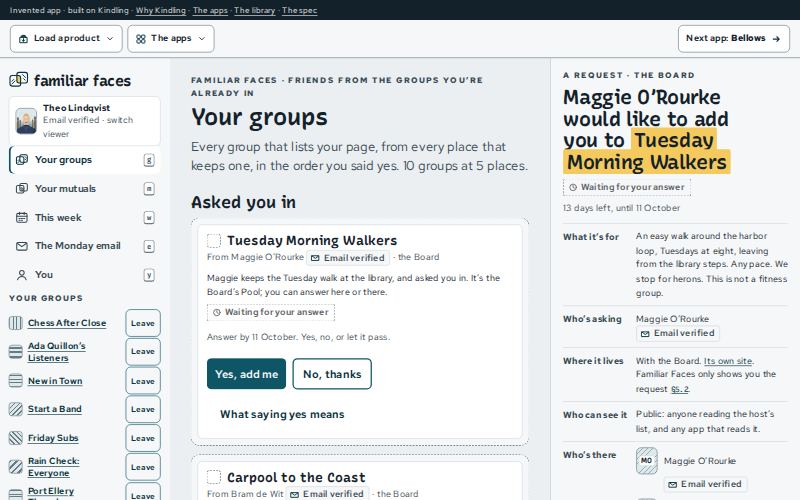This screenshot has width=800, height=500.
Task: Open the This week section
Action: tap(85, 218)
